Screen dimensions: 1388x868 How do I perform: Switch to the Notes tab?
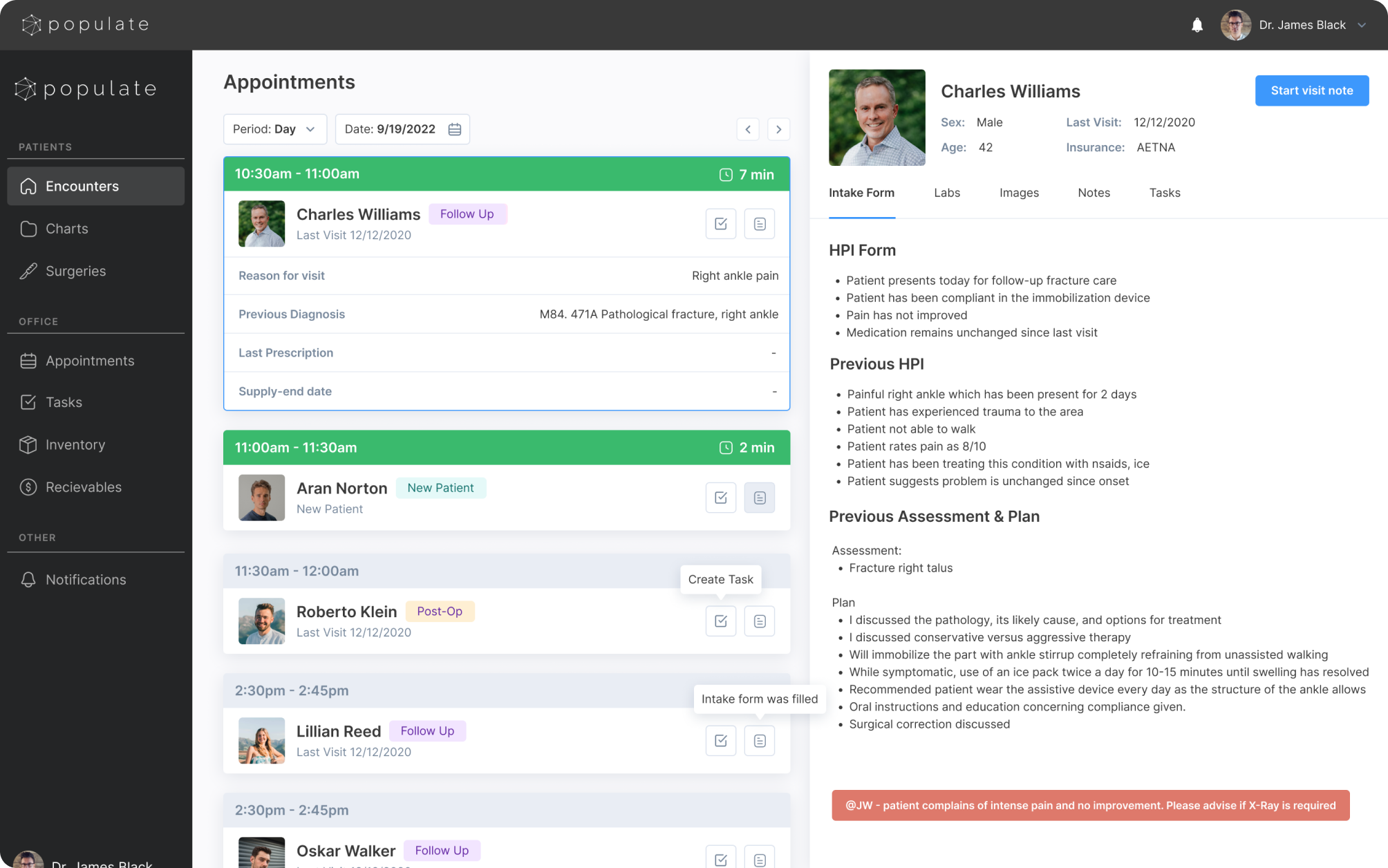coord(1094,193)
